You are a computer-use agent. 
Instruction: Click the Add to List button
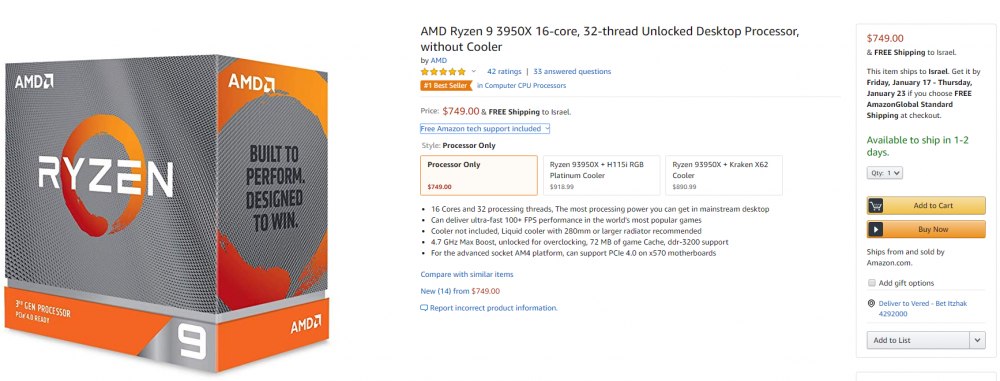click(918, 340)
